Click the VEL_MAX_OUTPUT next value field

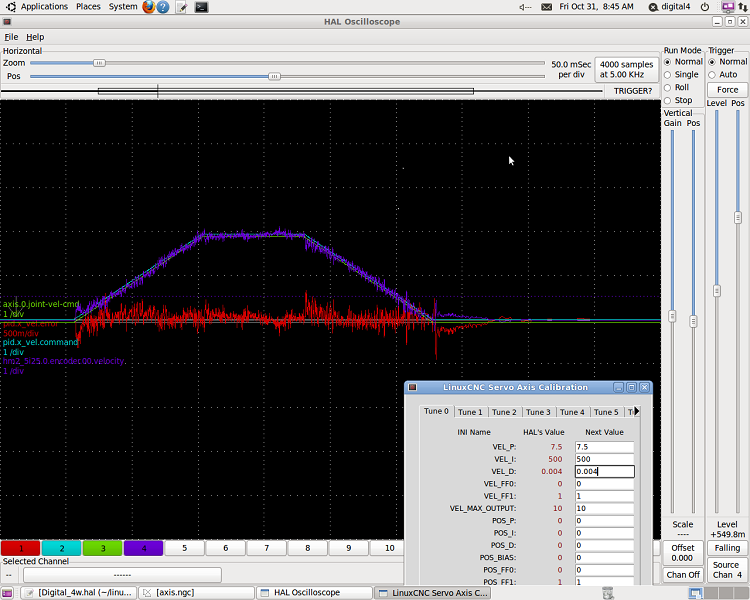coord(604,509)
